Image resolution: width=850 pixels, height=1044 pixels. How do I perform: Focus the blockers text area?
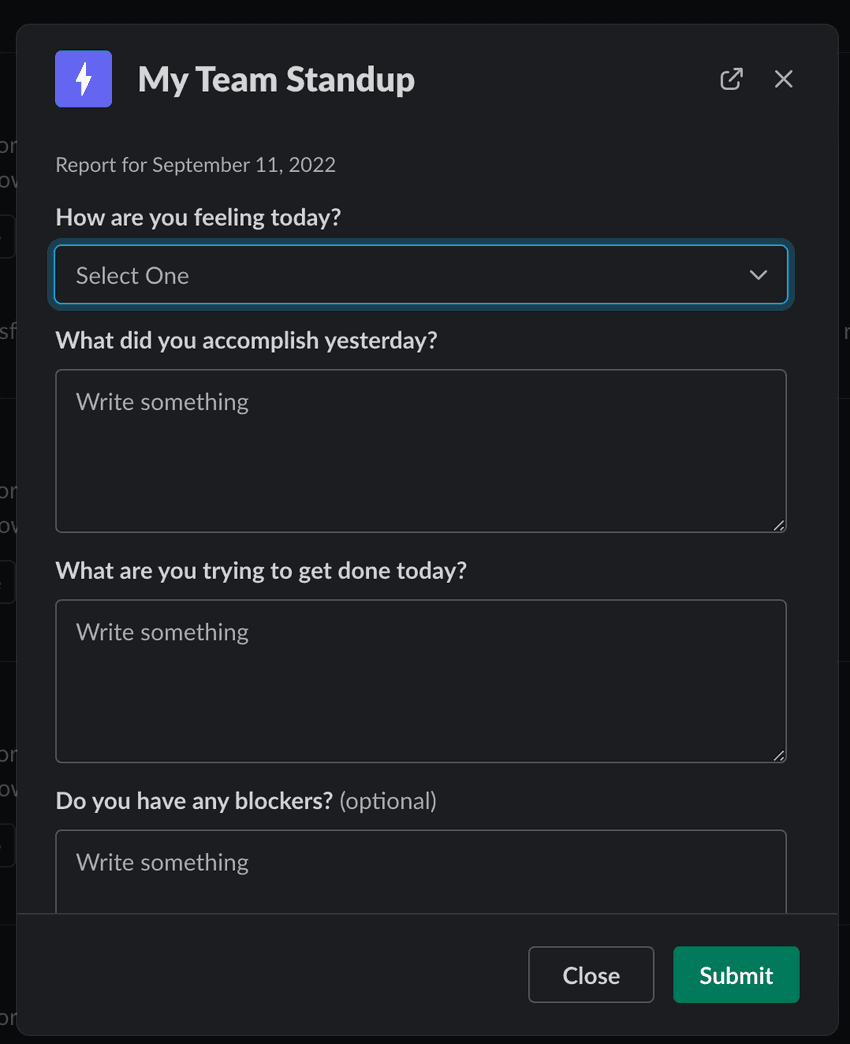point(421,872)
